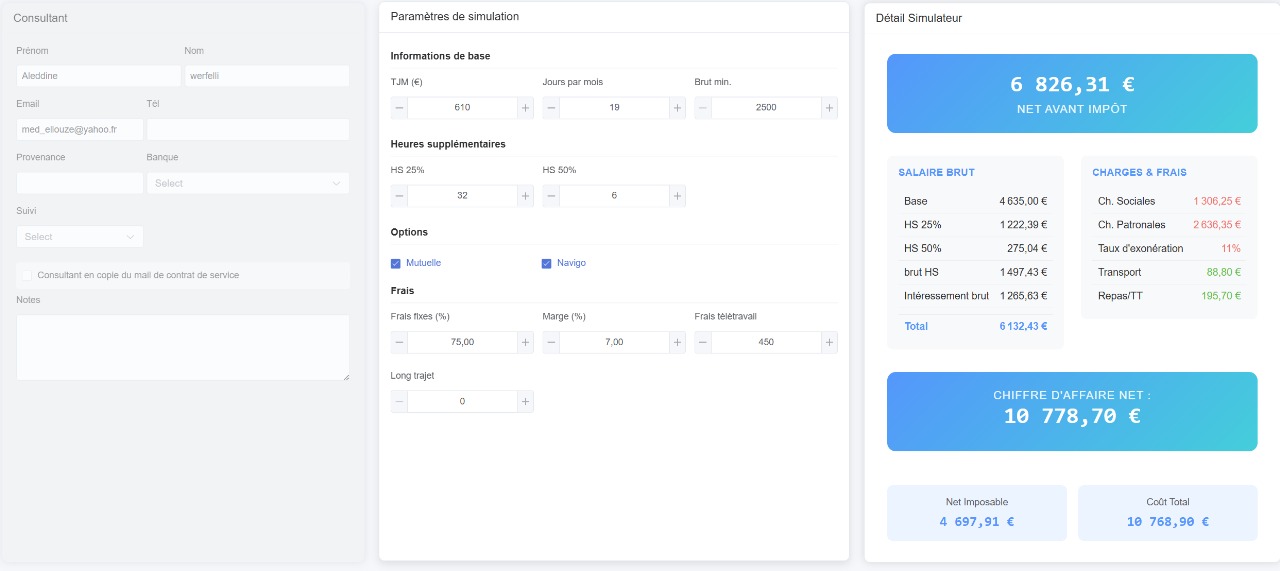Click the Base salary 4 635,00 € value
The height and width of the screenshot is (571, 1280).
(x=1023, y=201)
